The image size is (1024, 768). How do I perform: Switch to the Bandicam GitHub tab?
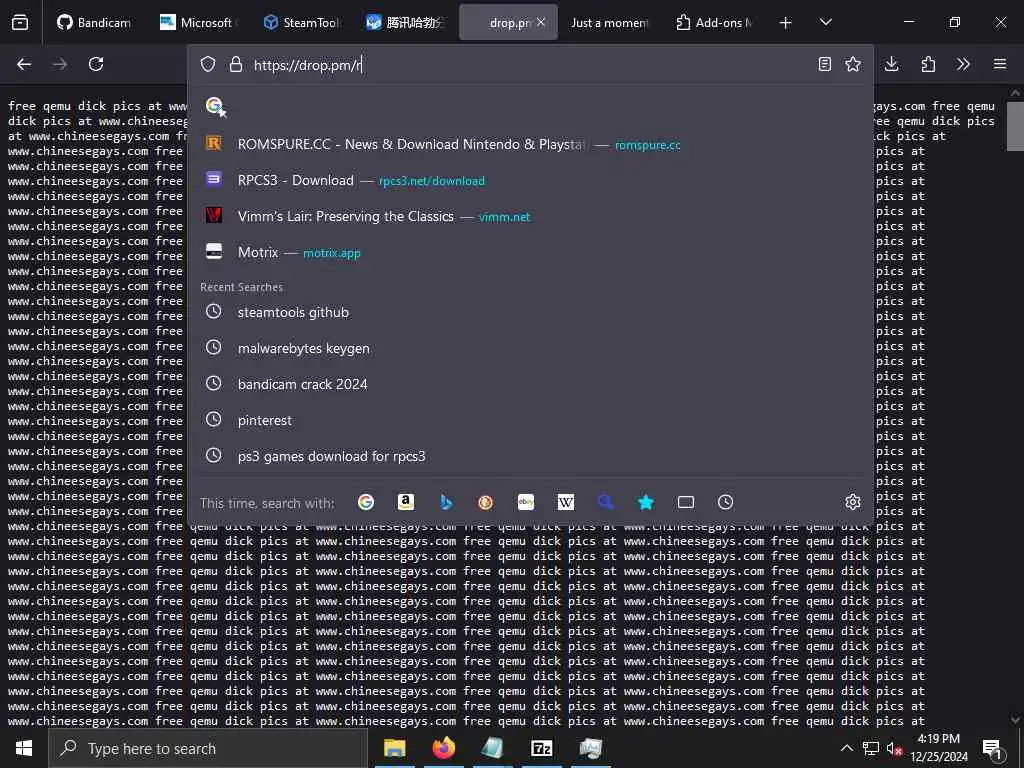point(93,22)
